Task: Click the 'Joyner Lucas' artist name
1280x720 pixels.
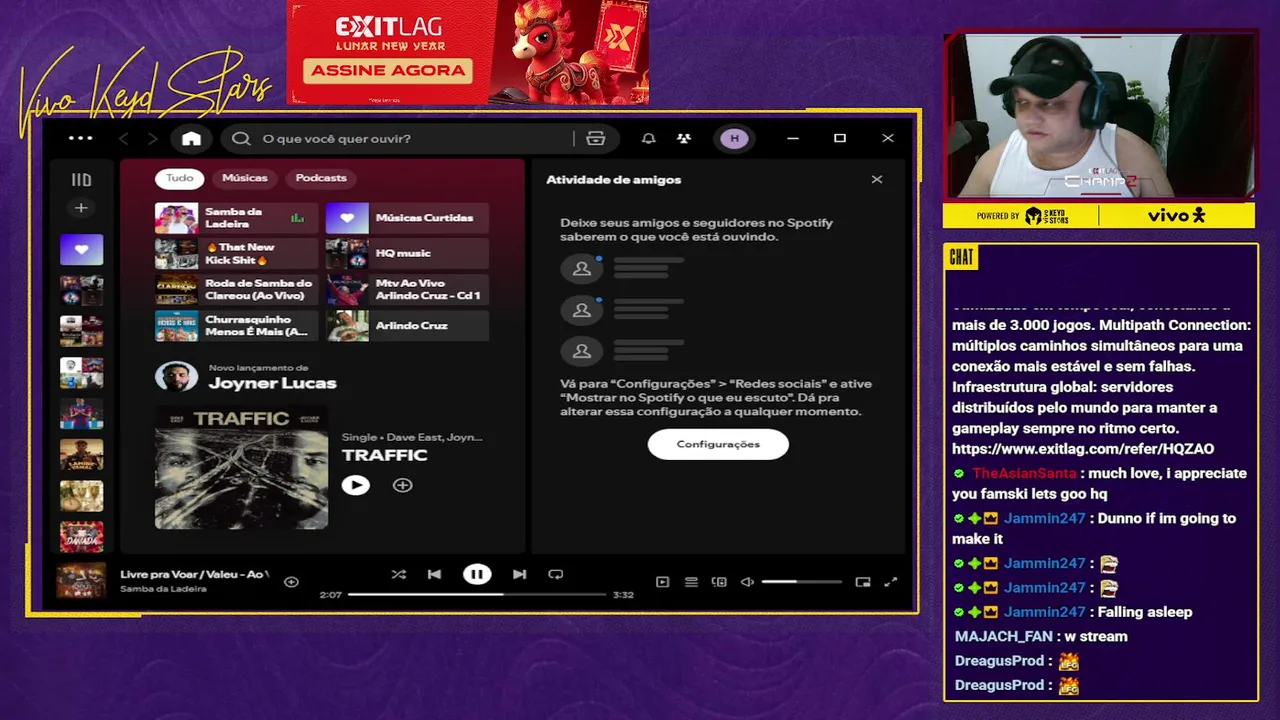Action: click(272, 383)
